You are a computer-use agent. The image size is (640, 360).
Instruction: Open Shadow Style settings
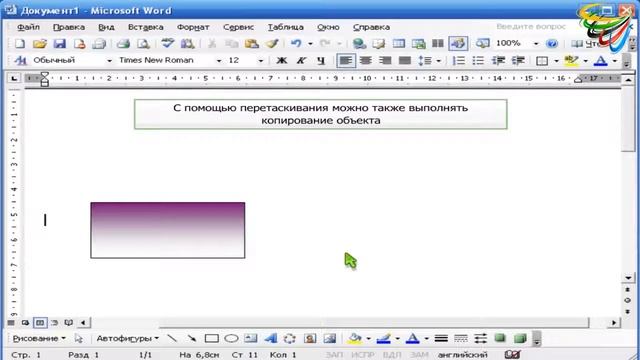(x=500, y=338)
